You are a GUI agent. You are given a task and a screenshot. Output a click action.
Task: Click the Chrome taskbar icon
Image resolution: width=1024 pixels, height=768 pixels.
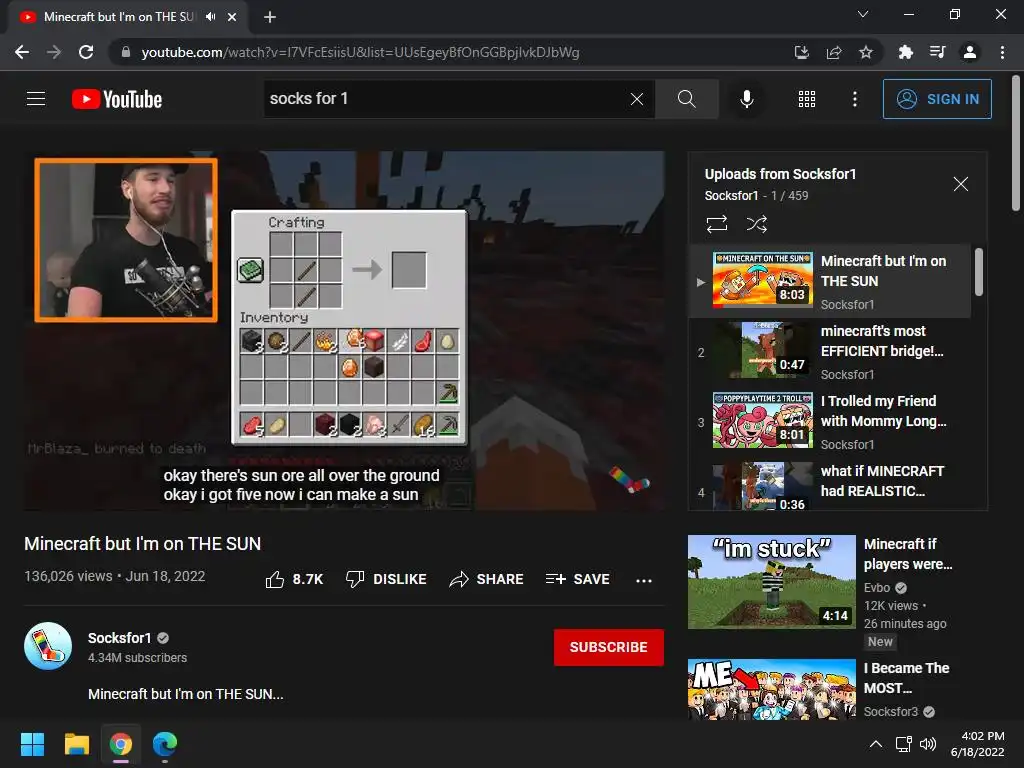pos(121,744)
